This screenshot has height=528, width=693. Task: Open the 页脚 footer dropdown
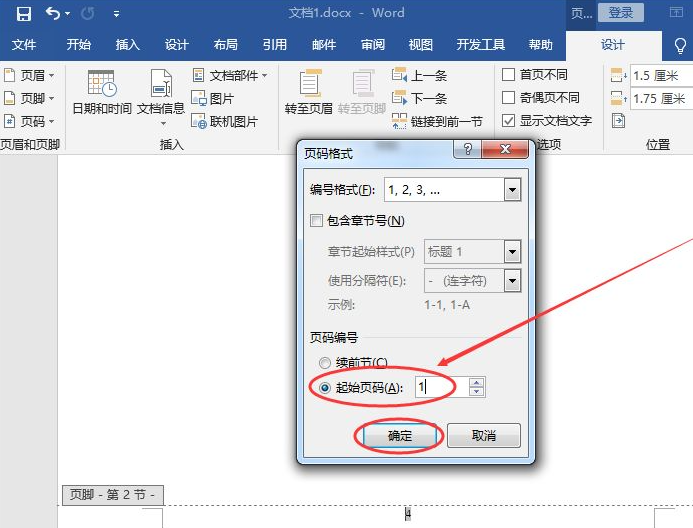[29, 98]
